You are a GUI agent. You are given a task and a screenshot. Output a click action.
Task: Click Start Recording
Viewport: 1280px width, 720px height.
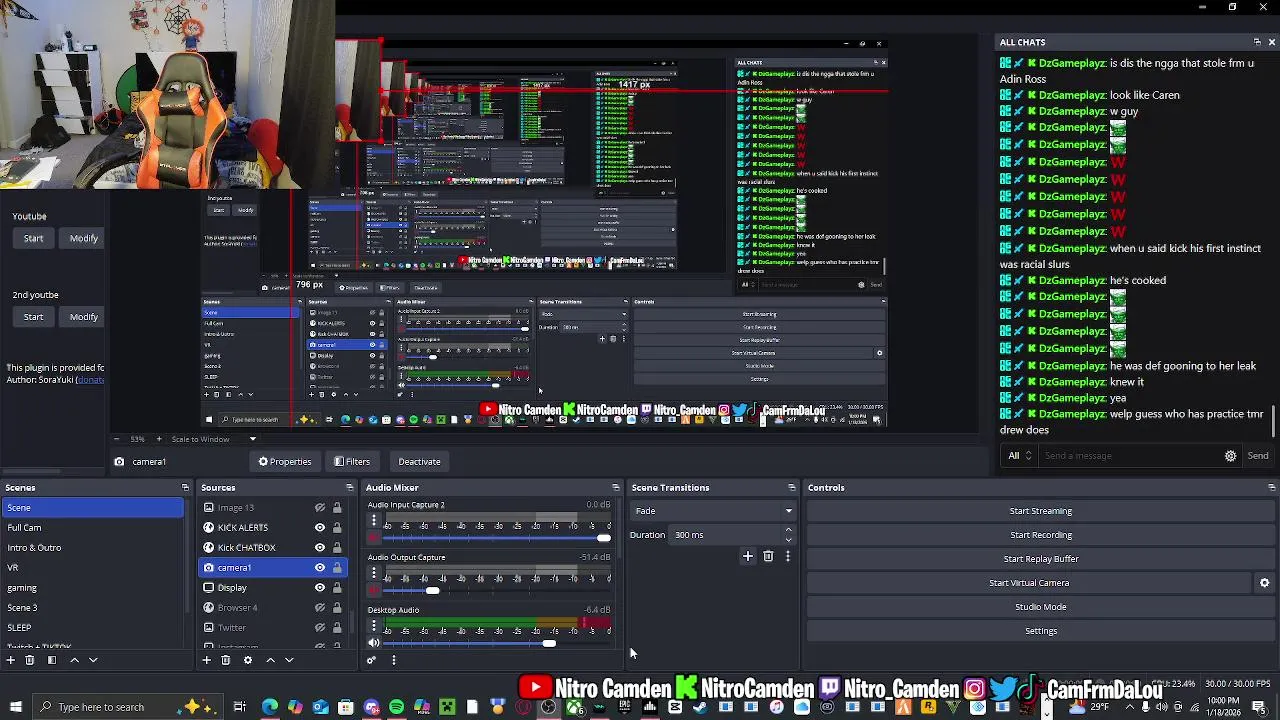(1040, 535)
